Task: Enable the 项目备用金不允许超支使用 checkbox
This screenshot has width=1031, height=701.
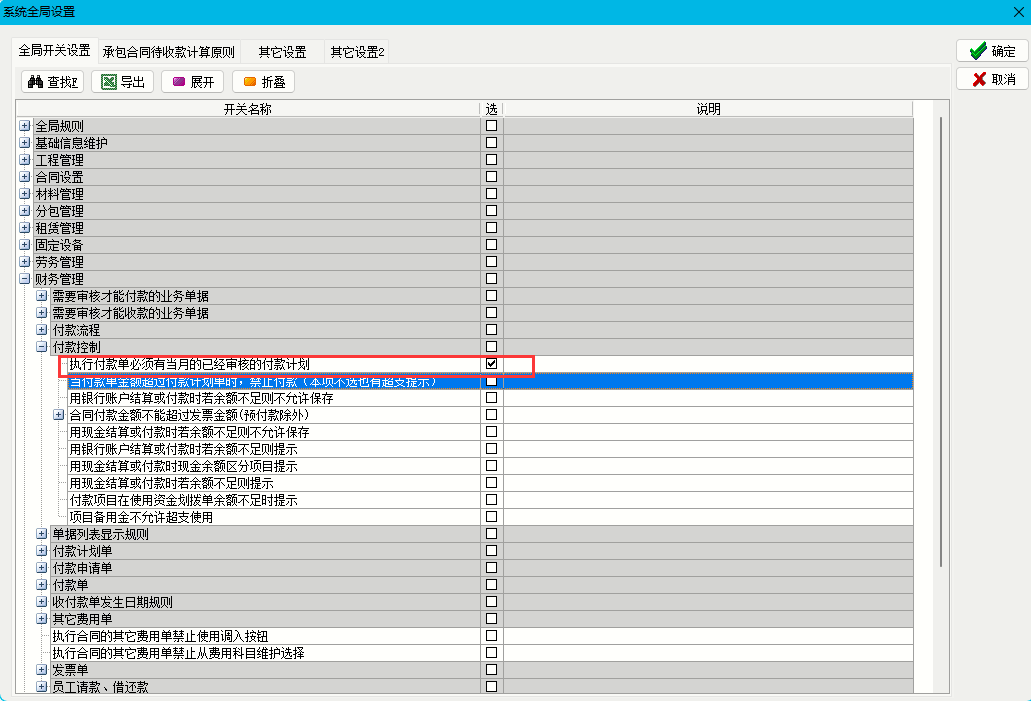Action: (491, 517)
